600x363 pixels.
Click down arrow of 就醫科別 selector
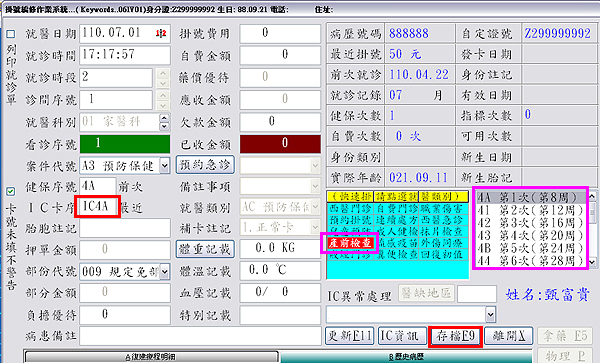click(165, 126)
